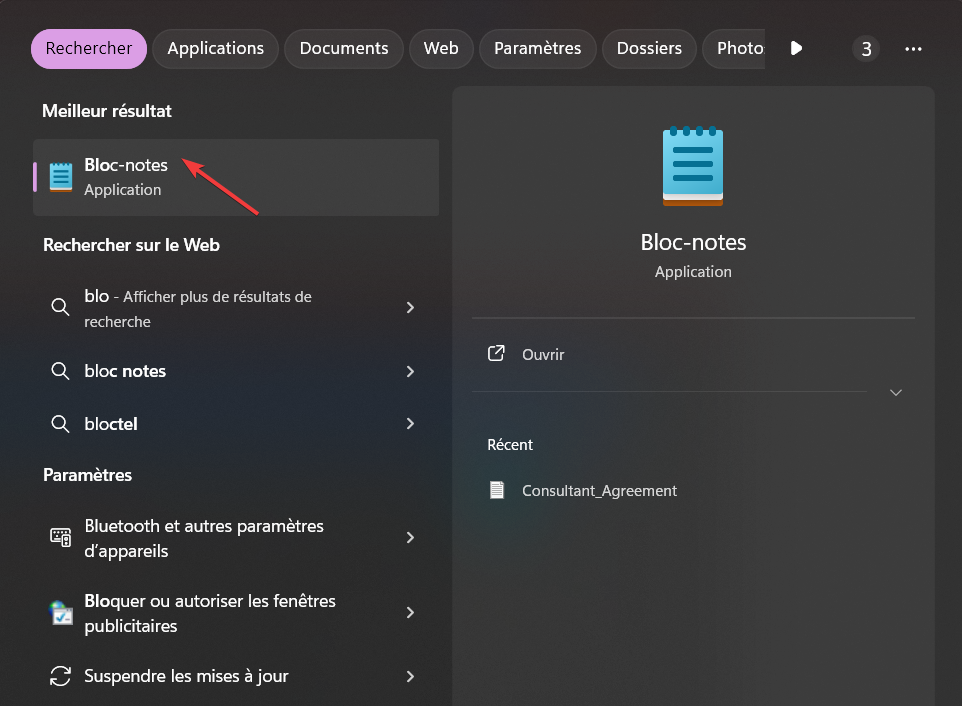Click the small Bloc-notes notepad icon
The image size is (962, 706).
[61, 177]
